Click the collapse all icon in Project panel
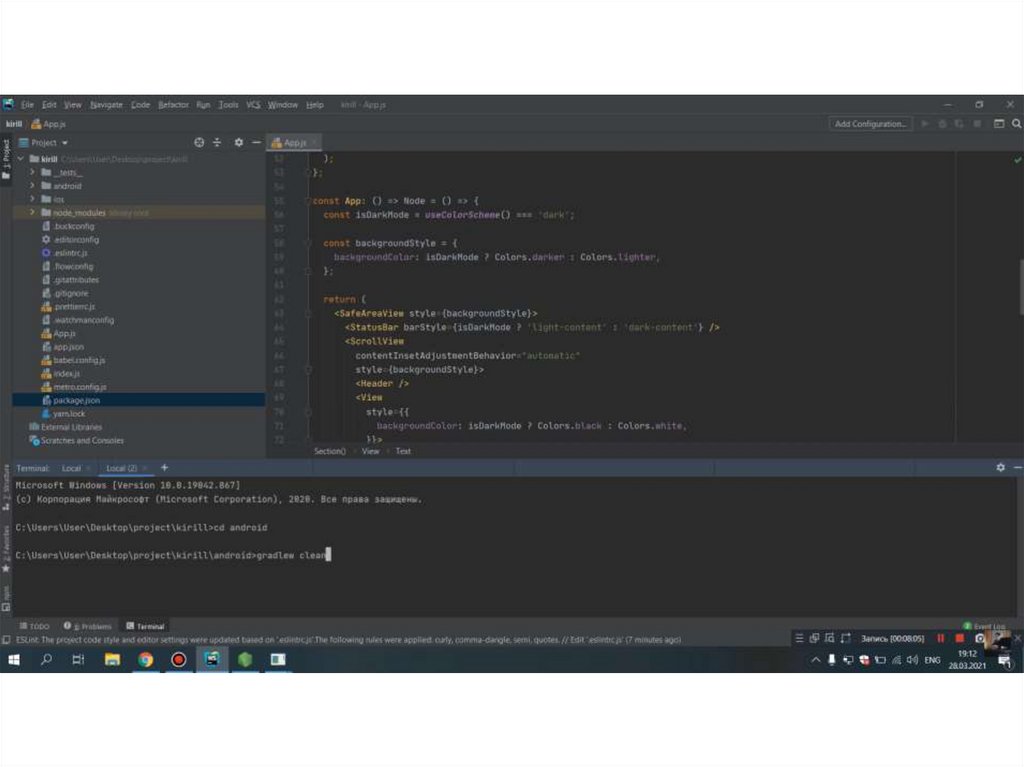1024x767 pixels. [x=217, y=142]
